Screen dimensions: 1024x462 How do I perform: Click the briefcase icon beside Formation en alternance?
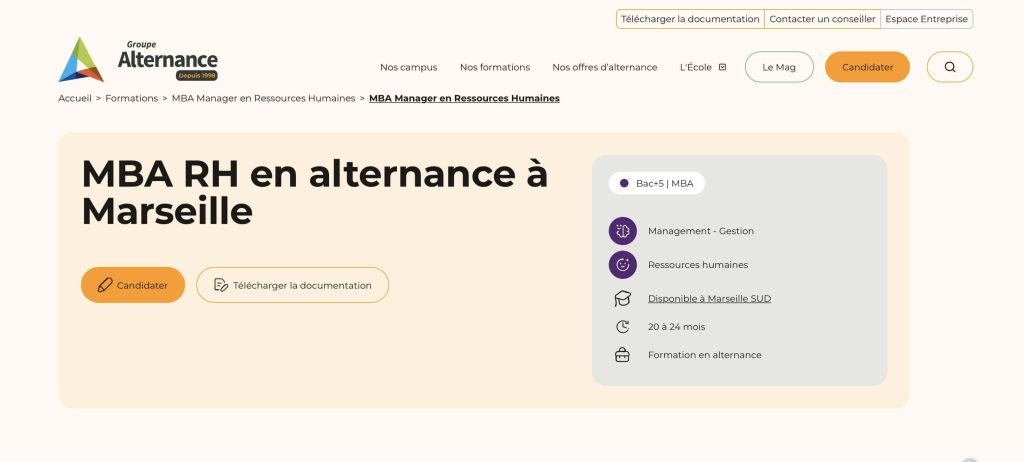point(622,355)
